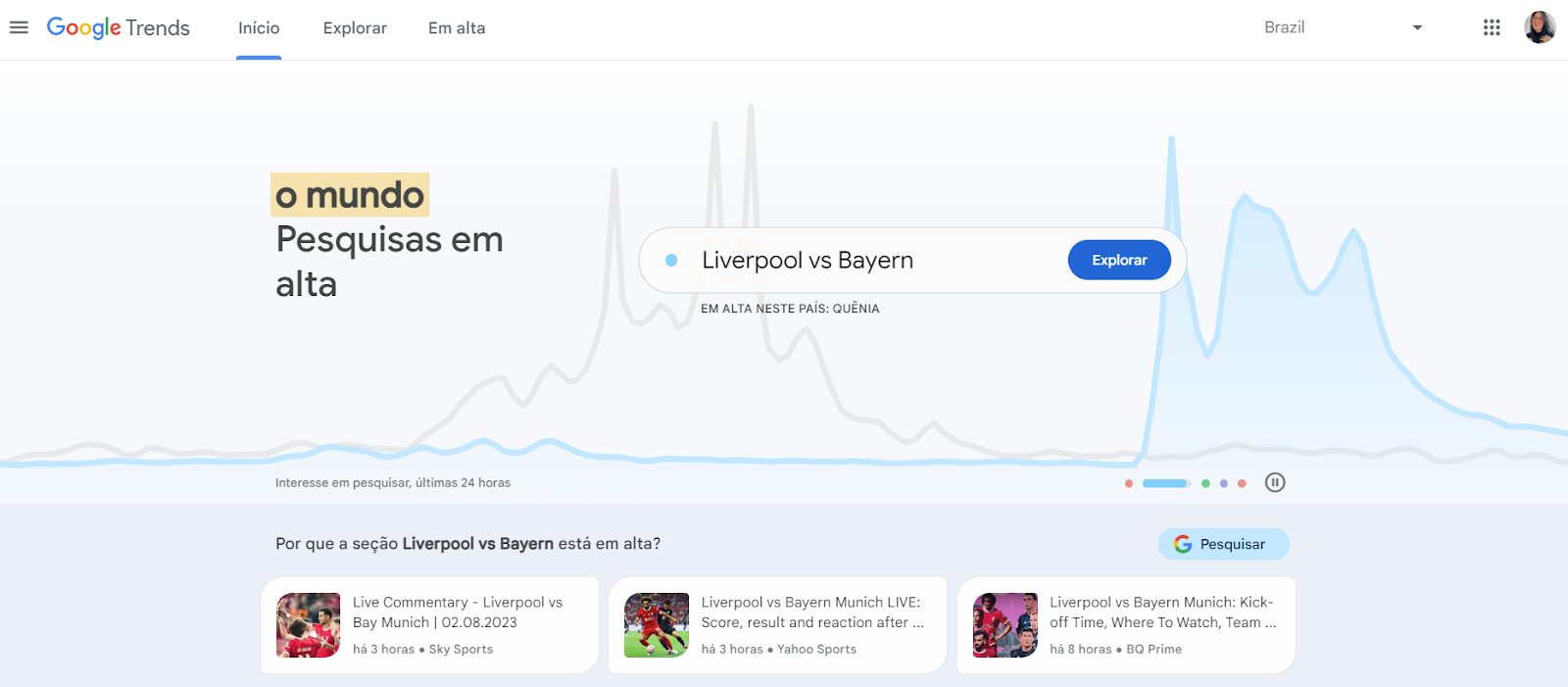Click the Google Trends logo
Viewport: 1568px width, 687px height.
[x=119, y=27]
